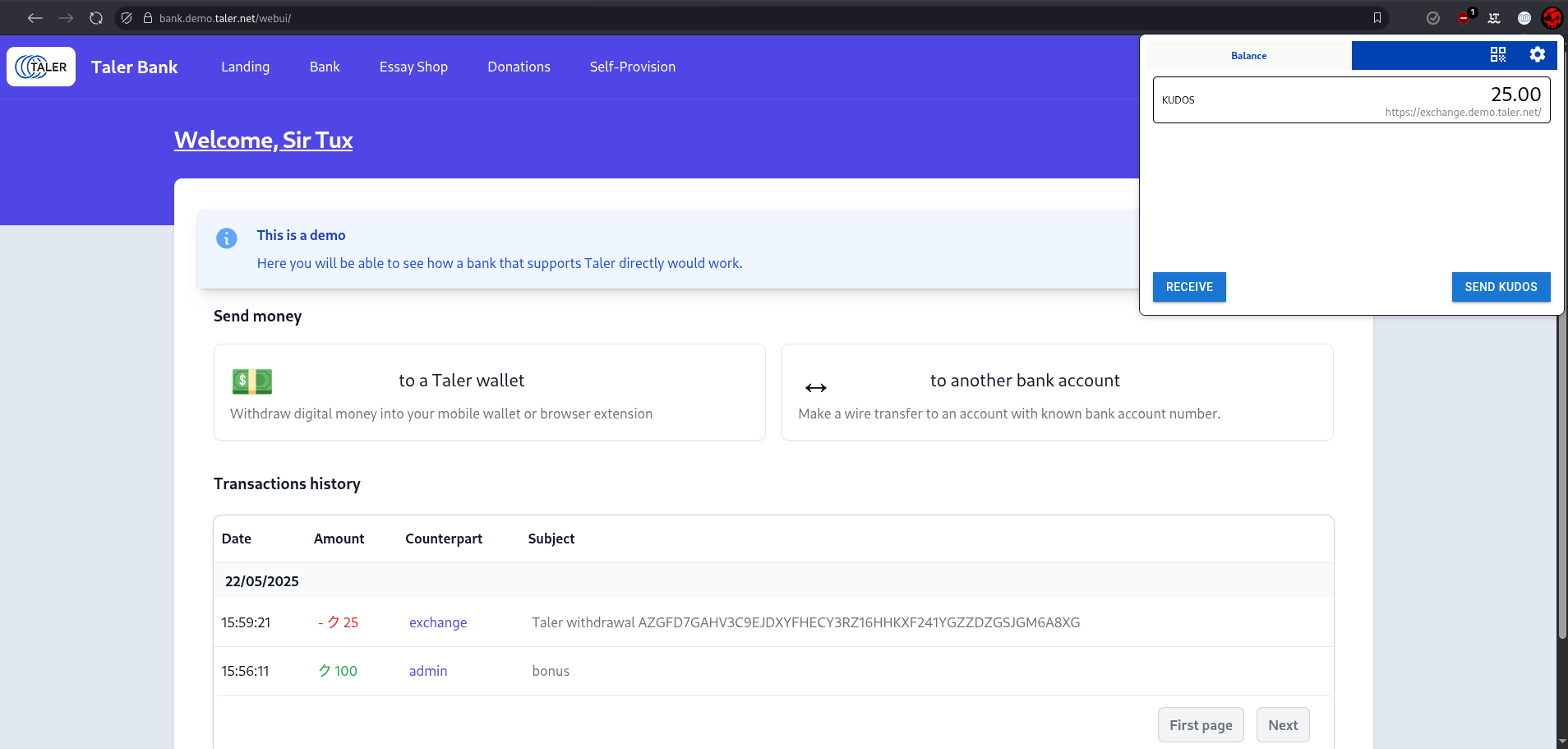Open the exchange counterpart link
Image resolution: width=1568 pixels, height=749 pixels.
tap(438, 622)
